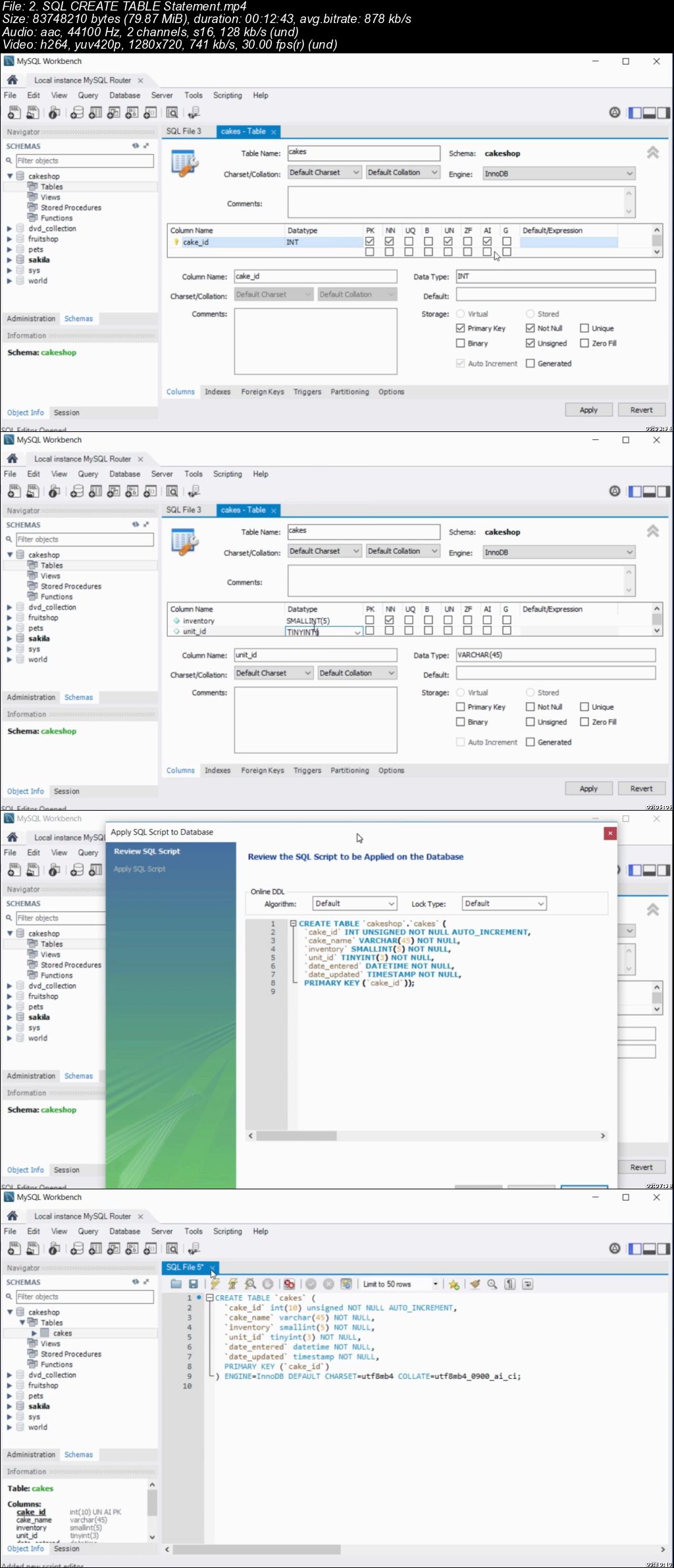Check Not Null in unit_id column details
The image size is (674, 1568).
tap(530, 707)
